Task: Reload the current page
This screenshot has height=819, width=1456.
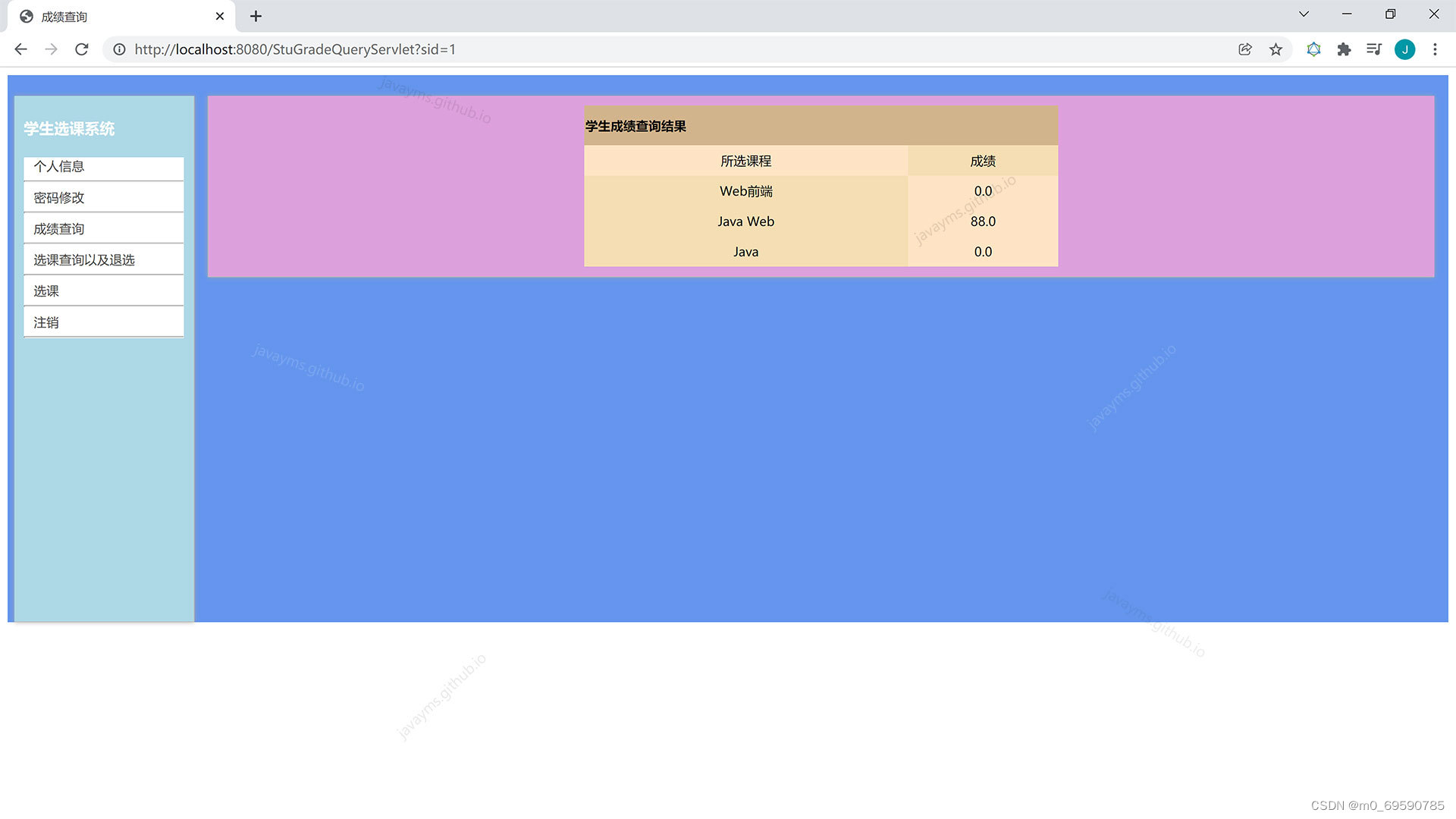Action: [82, 49]
